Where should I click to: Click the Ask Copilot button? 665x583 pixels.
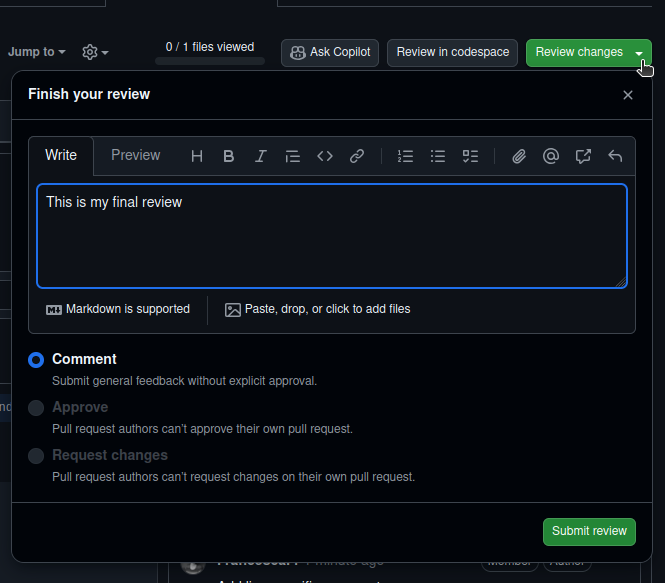[x=330, y=53]
